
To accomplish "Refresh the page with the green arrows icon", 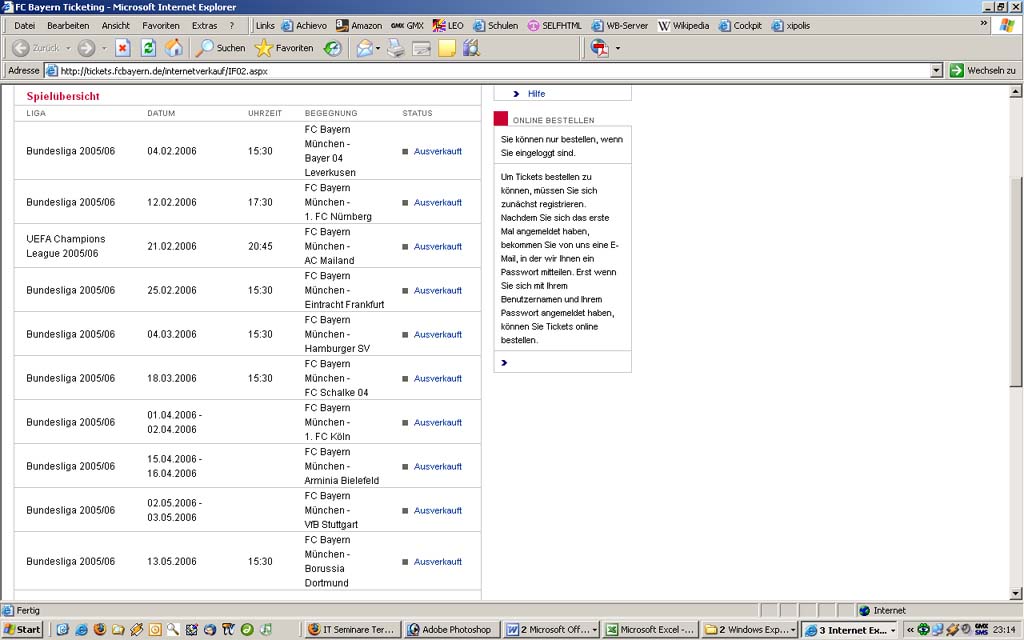I will click(x=148, y=48).
